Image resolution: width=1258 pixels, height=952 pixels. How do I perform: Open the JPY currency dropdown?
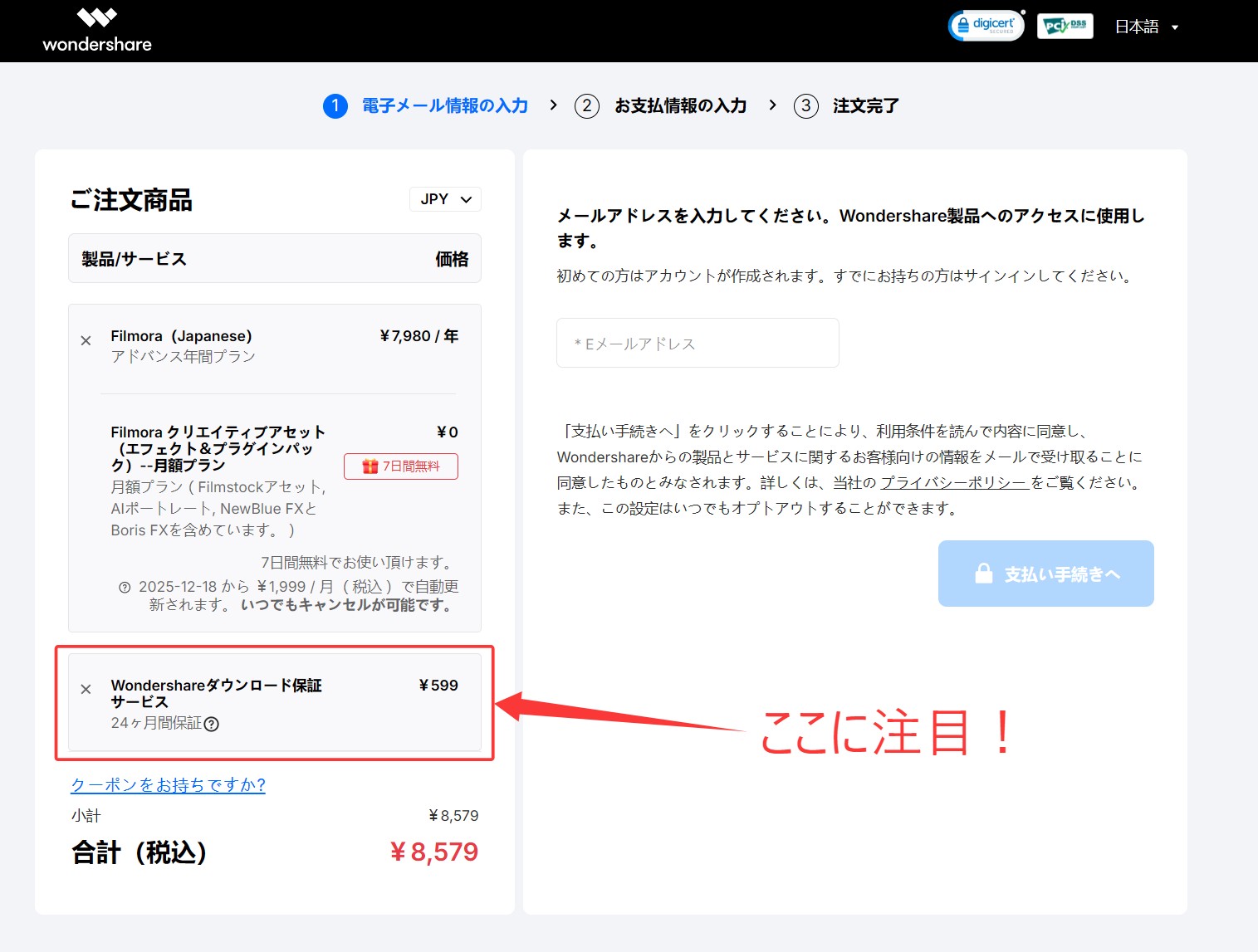(445, 199)
